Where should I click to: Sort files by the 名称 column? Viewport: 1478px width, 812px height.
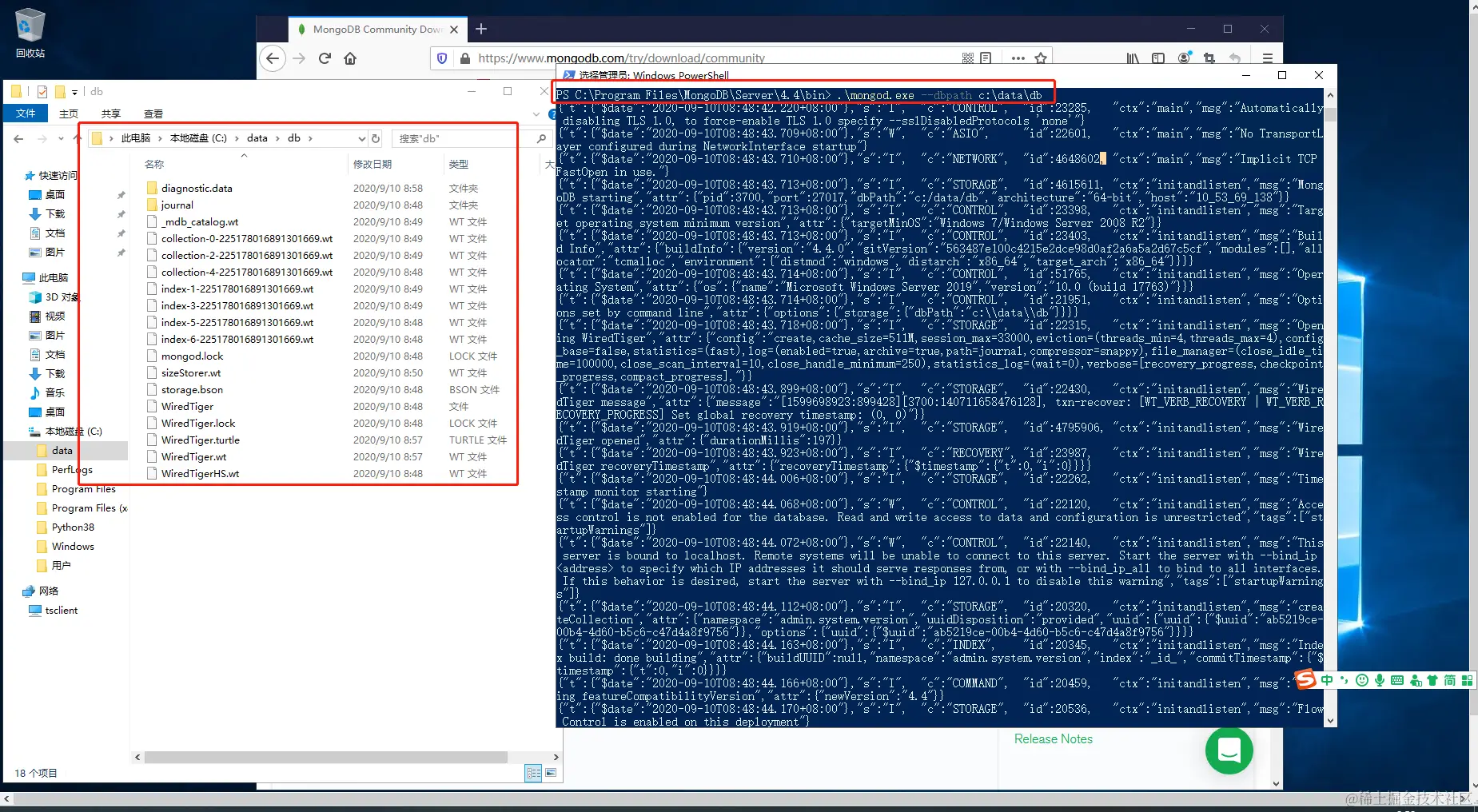click(x=154, y=164)
